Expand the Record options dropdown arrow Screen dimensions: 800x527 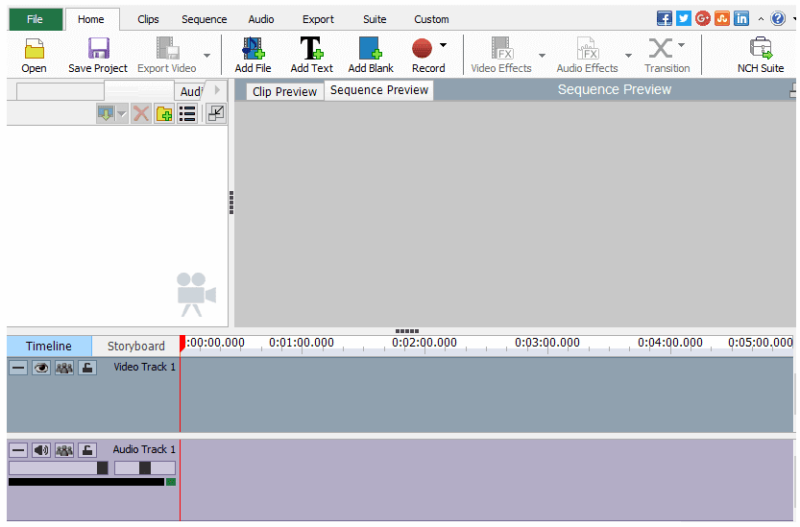click(443, 45)
